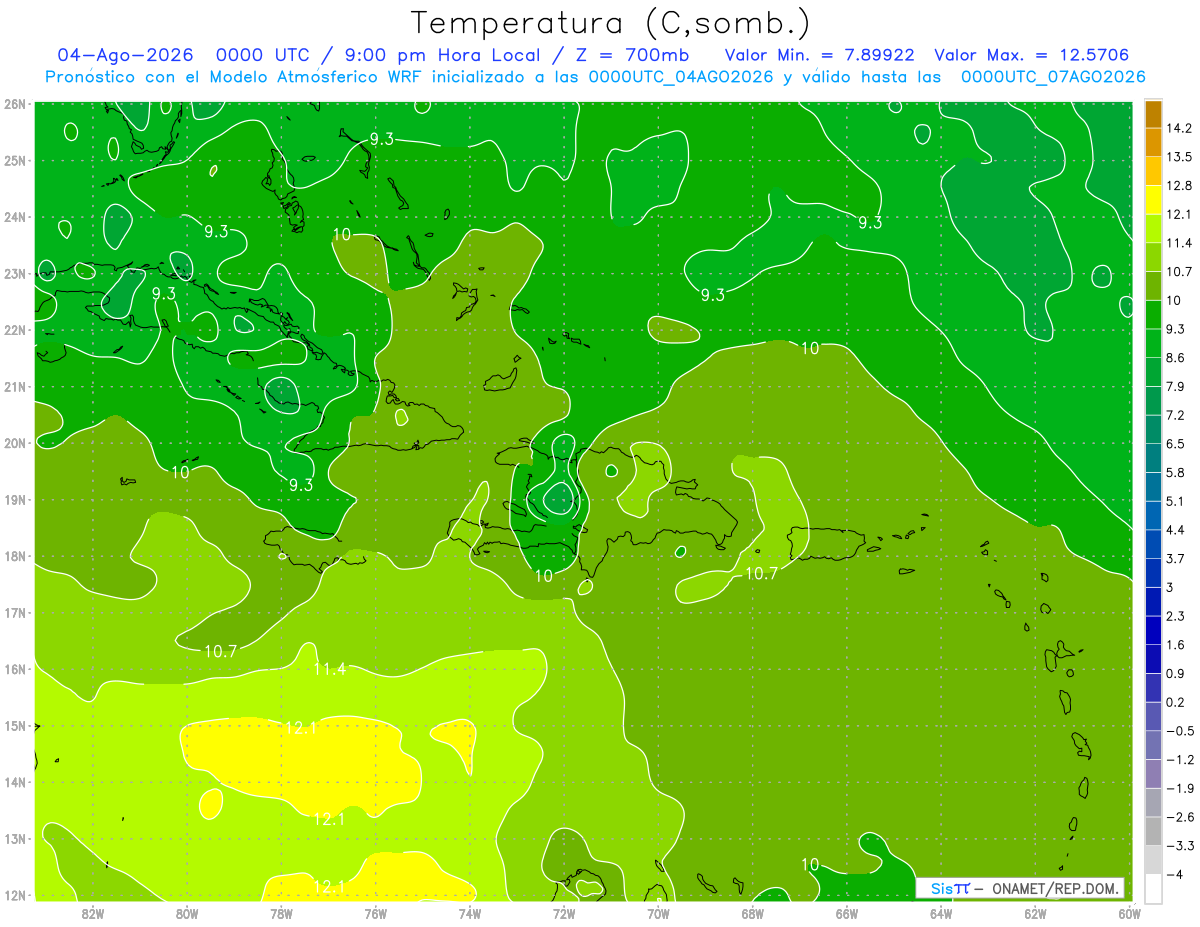This screenshot has height=927, width=1200.
Task: Click the latitude axis label "15N"
Action: point(15,726)
